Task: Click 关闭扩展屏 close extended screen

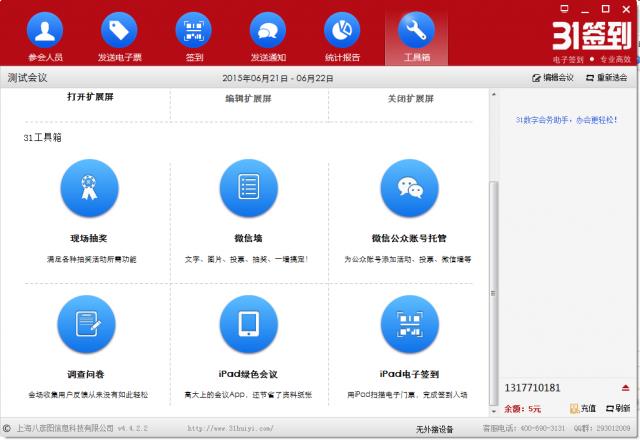Action: (410, 98)
